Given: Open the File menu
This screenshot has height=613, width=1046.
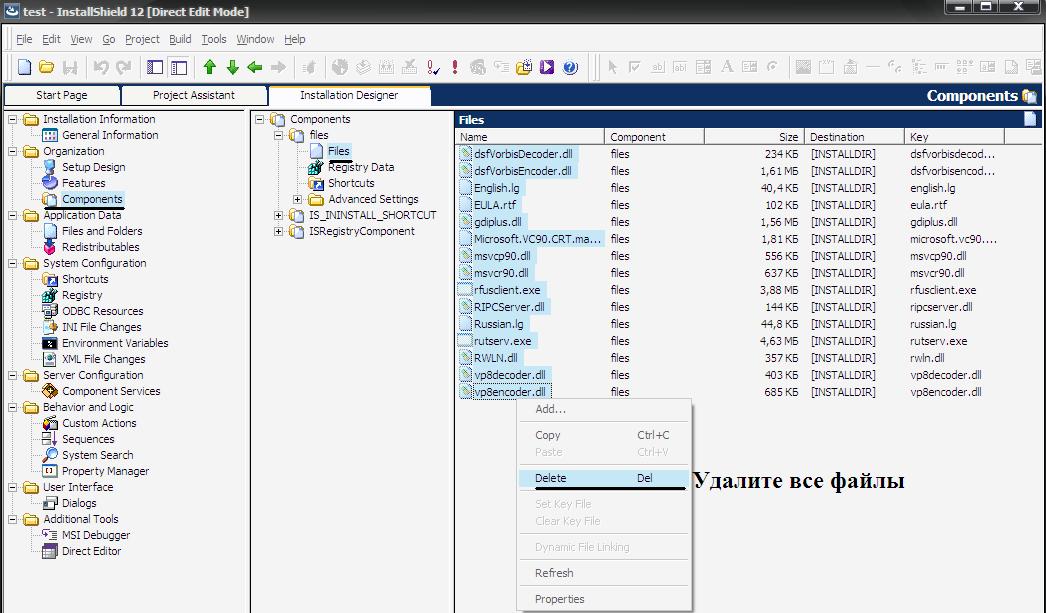Looking at the screenshot, I should pyautogui.click(x=24, y=39).
